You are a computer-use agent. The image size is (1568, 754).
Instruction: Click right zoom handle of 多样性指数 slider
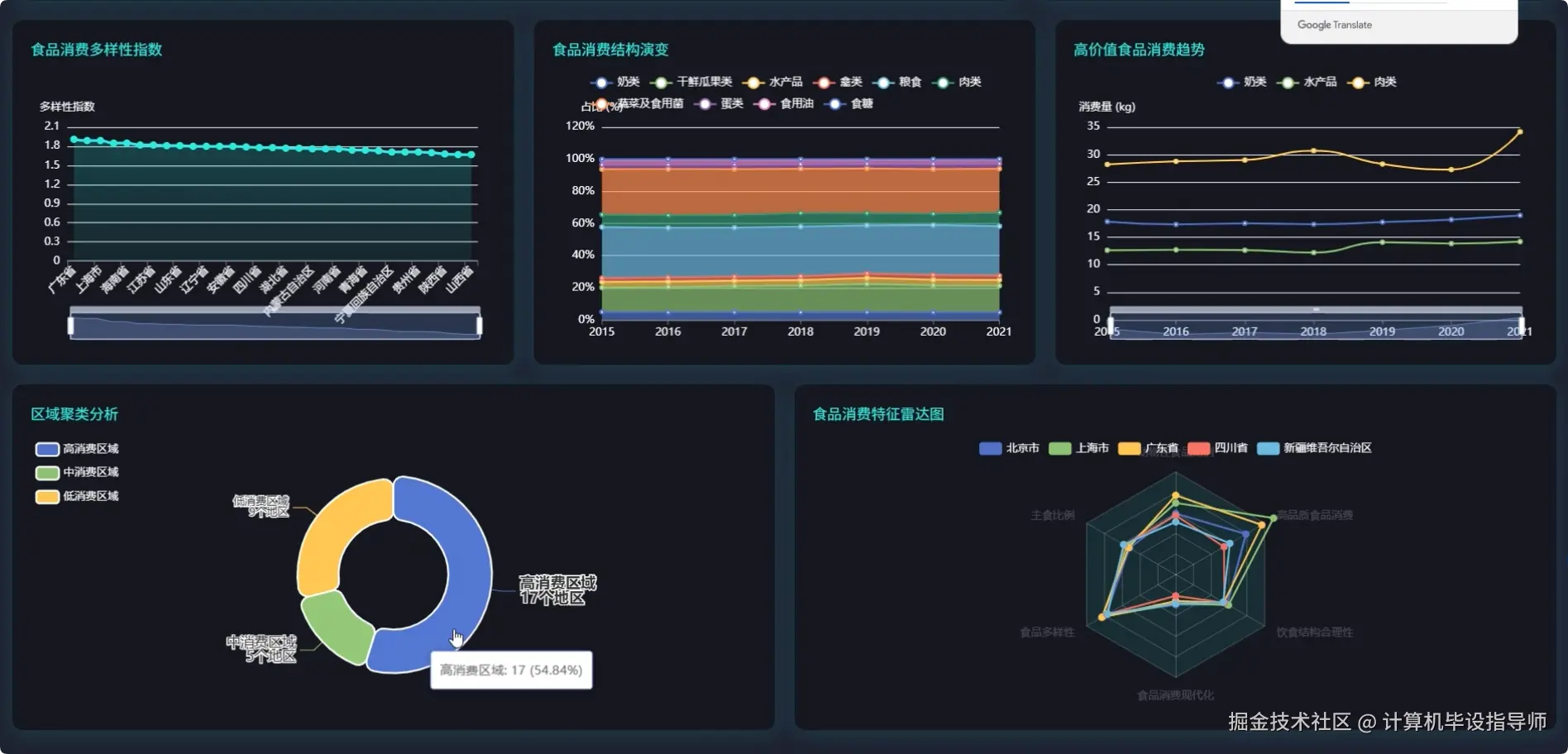pyautogui.click(x=480, y=326)
